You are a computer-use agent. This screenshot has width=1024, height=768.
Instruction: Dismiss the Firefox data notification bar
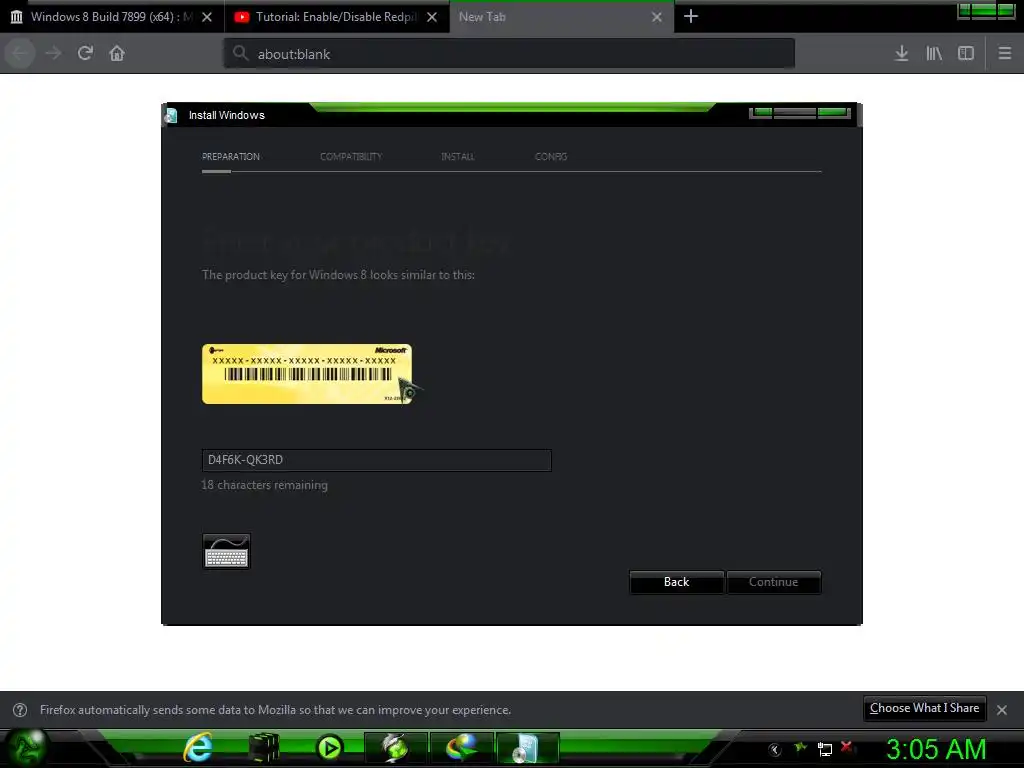tap(1002, 710)
